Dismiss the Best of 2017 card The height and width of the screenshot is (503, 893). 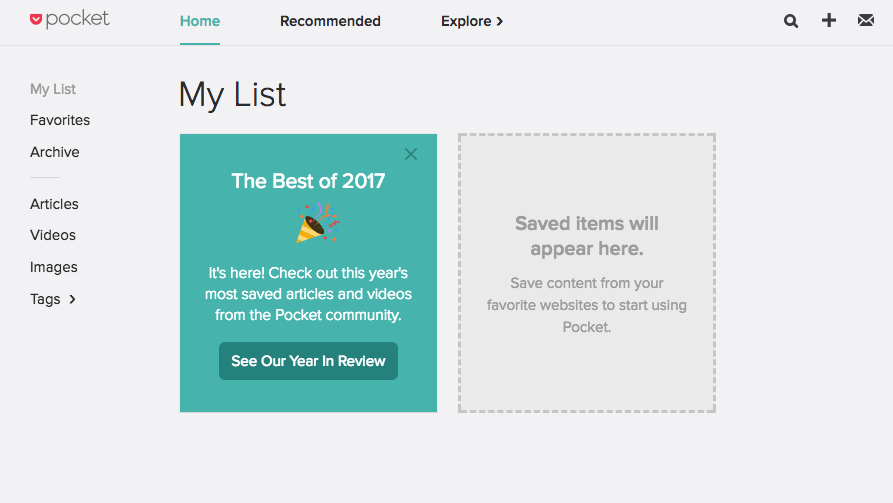click(411, 154)
